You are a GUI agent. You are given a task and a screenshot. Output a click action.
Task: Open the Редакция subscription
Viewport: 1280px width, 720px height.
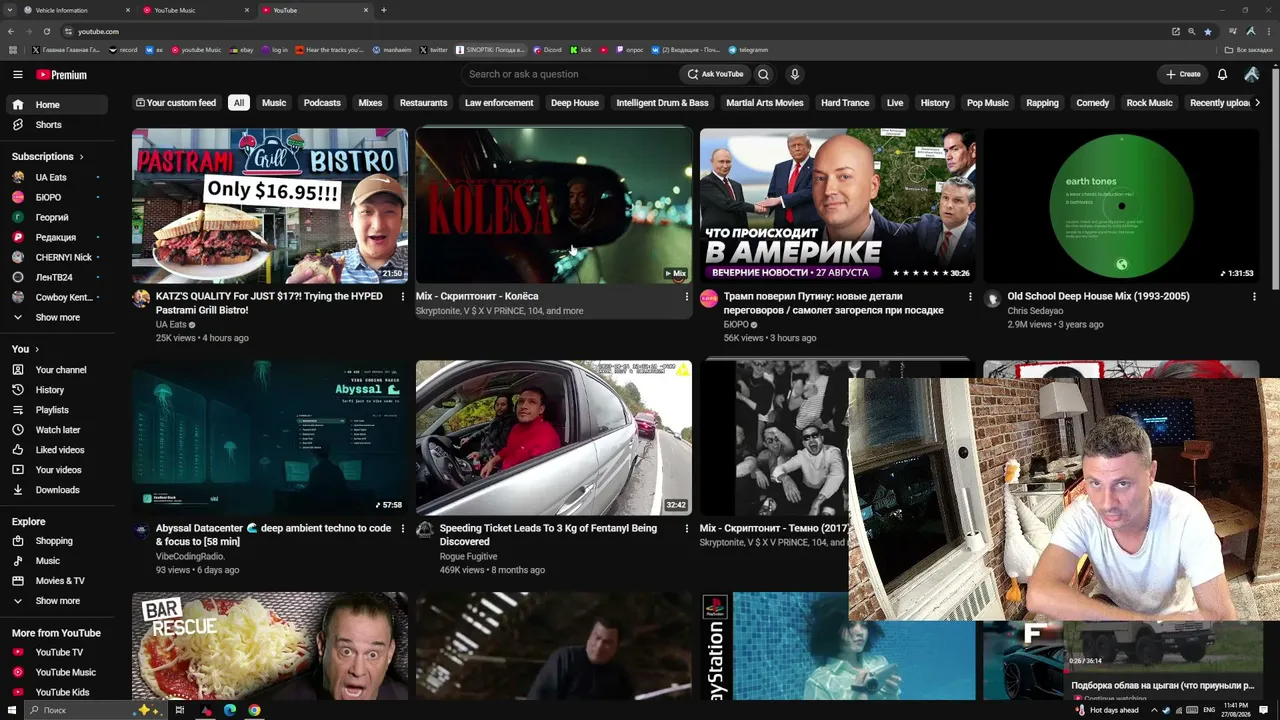[x=55, y=237]
